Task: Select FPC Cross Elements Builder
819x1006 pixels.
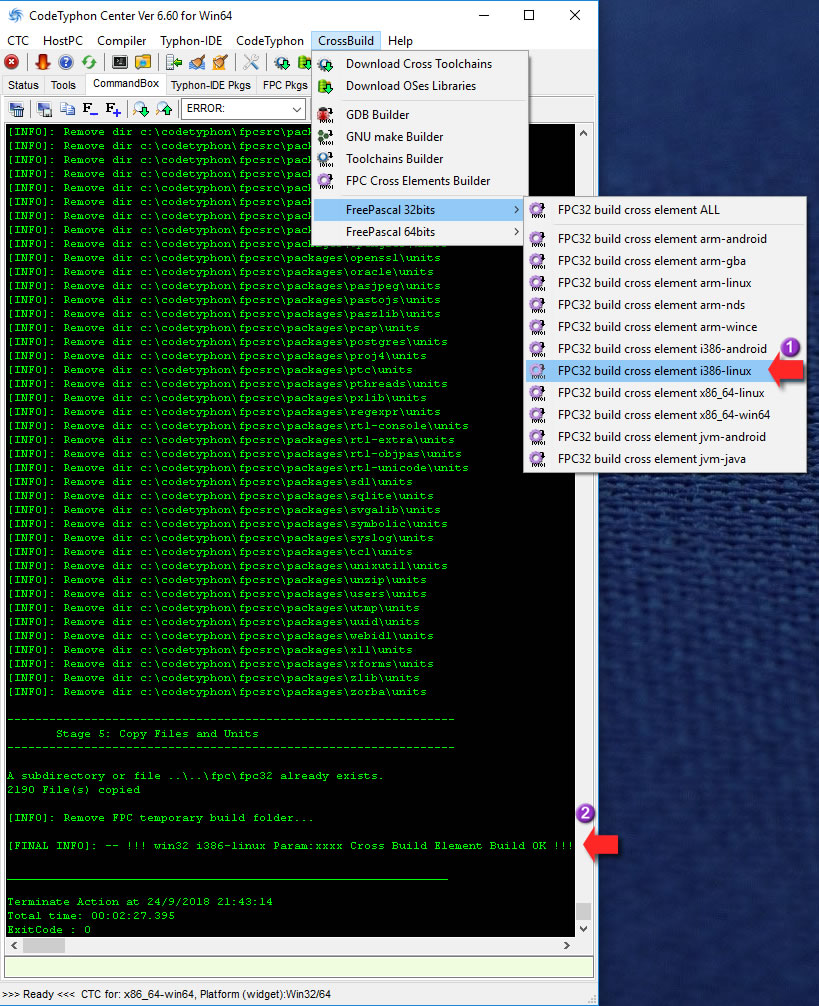Action: (419, 181)
